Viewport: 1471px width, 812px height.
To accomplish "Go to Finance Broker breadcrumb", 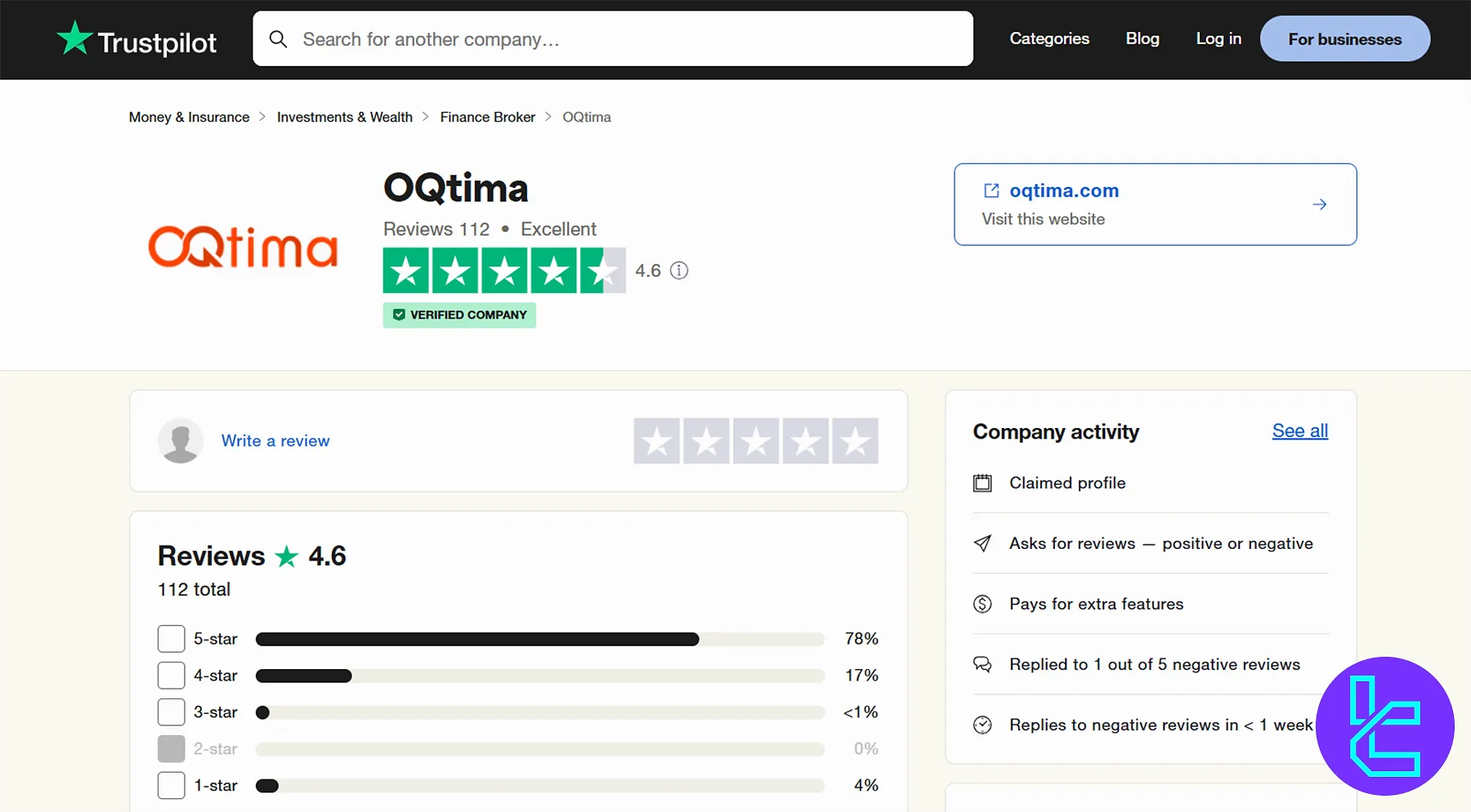I will pyautogui.click(x=488, y=117).
